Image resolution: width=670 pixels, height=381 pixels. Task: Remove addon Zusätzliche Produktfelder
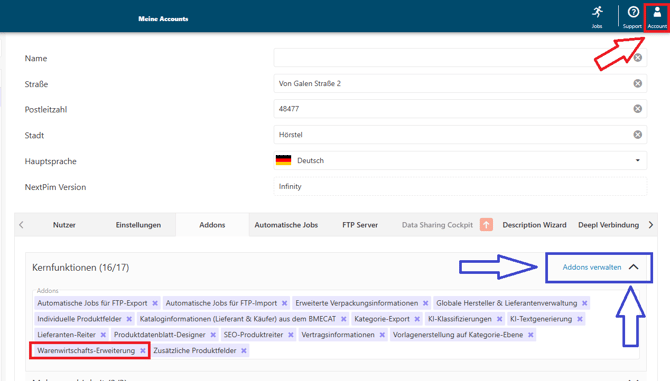point(244,351)
